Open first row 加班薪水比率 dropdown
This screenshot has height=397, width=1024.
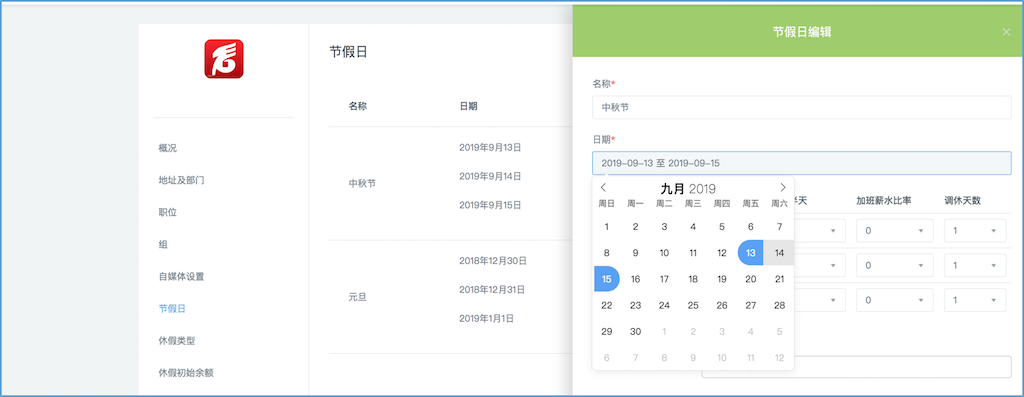(x=895, y=231)
